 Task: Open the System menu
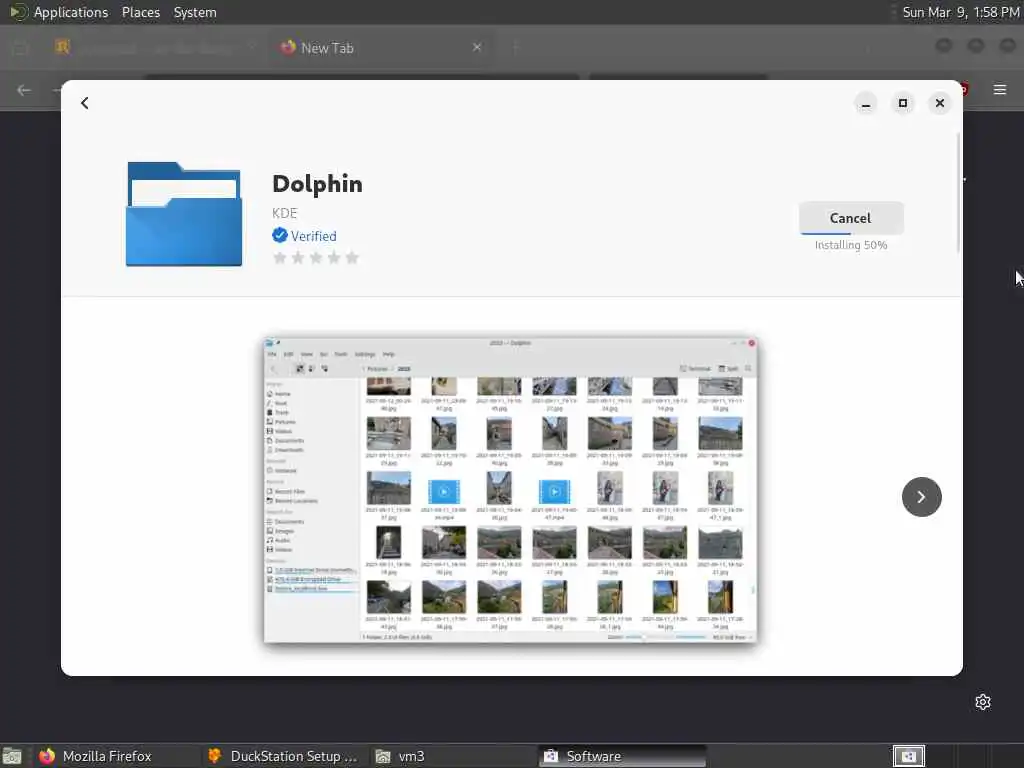(x=195, y=12)
